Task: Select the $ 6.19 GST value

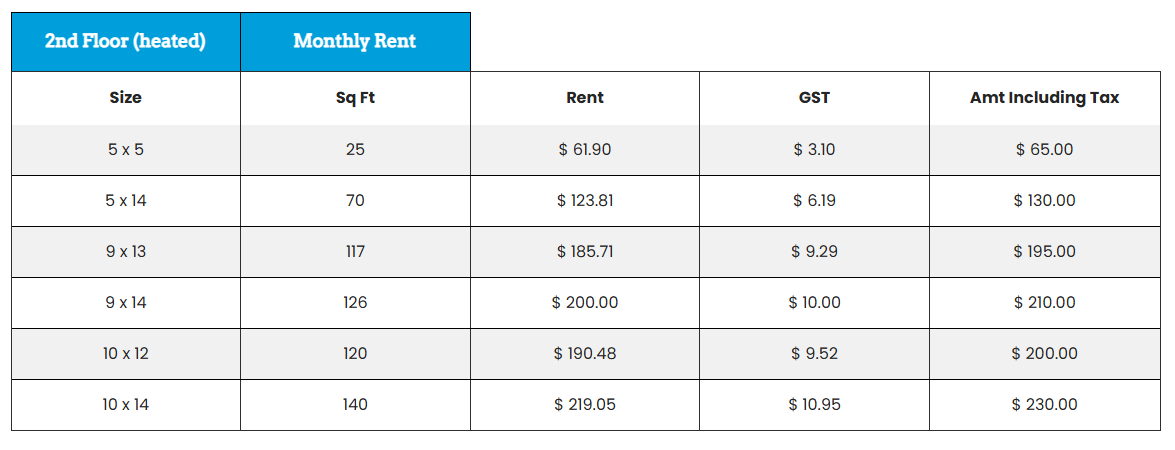Action: (x=814, y=201)
